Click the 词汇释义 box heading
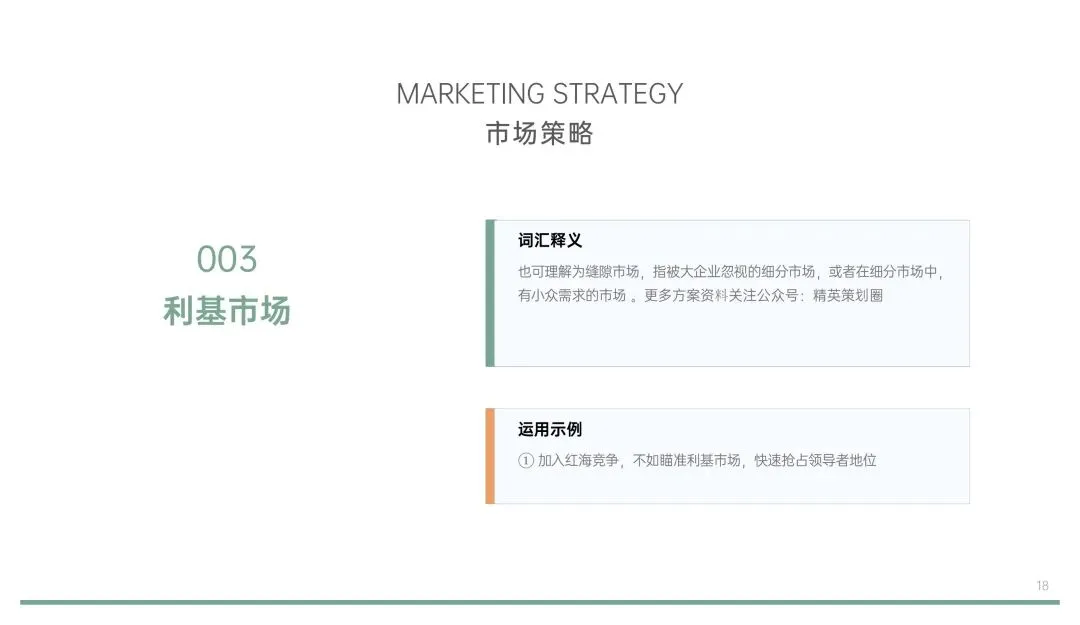The image size is (1080, 625). (x=550, y=240)
